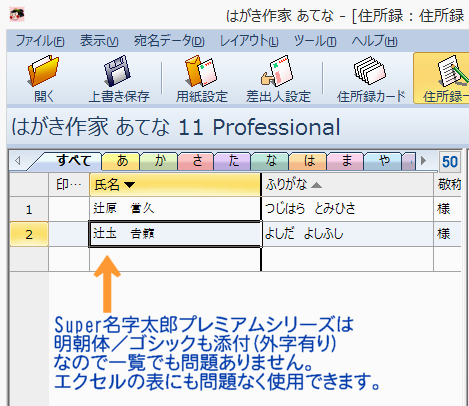Click the 敬称 column header
Screen dimensions: 469x406
pyautogui.click(x=448, y=184)
